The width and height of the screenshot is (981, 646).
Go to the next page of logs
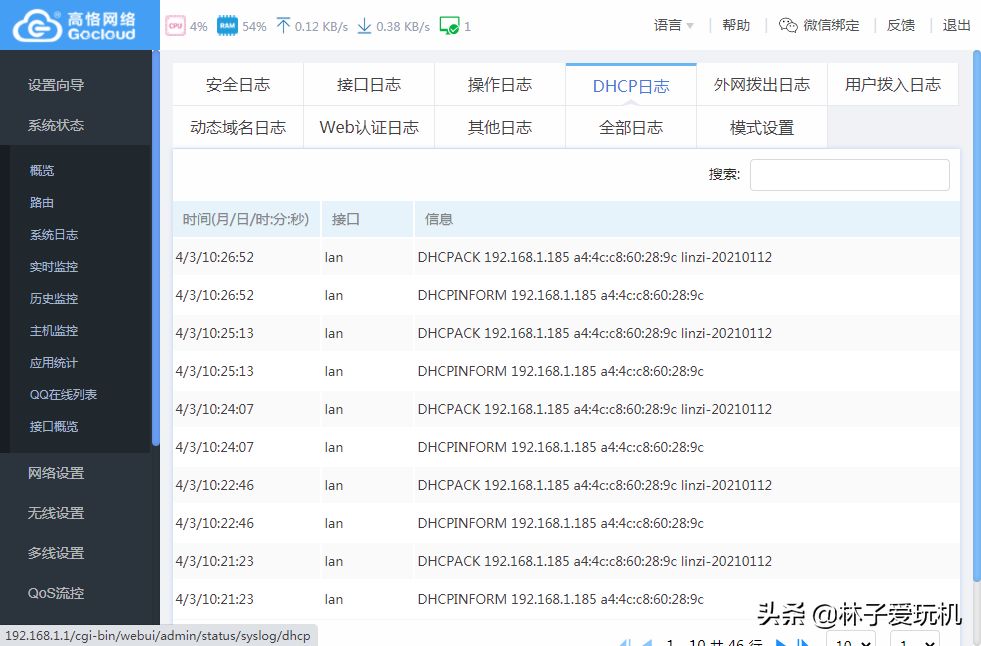781,642
